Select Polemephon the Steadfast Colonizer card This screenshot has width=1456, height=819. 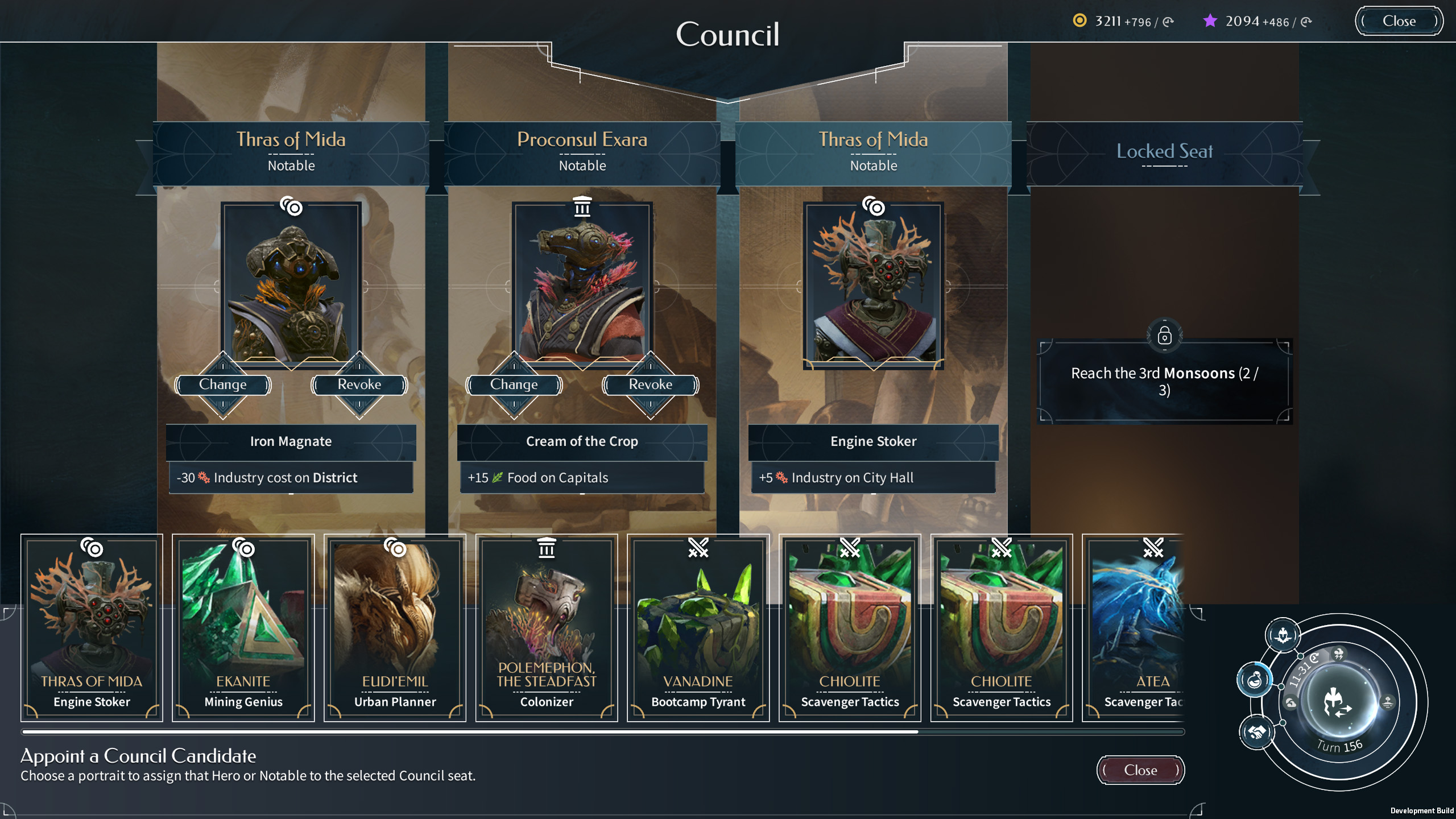[x=547, y=628]
